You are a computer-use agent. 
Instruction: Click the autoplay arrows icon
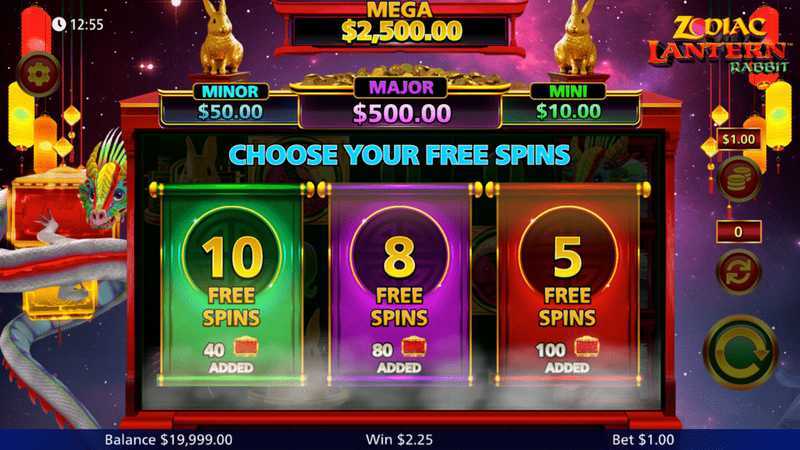738,271
